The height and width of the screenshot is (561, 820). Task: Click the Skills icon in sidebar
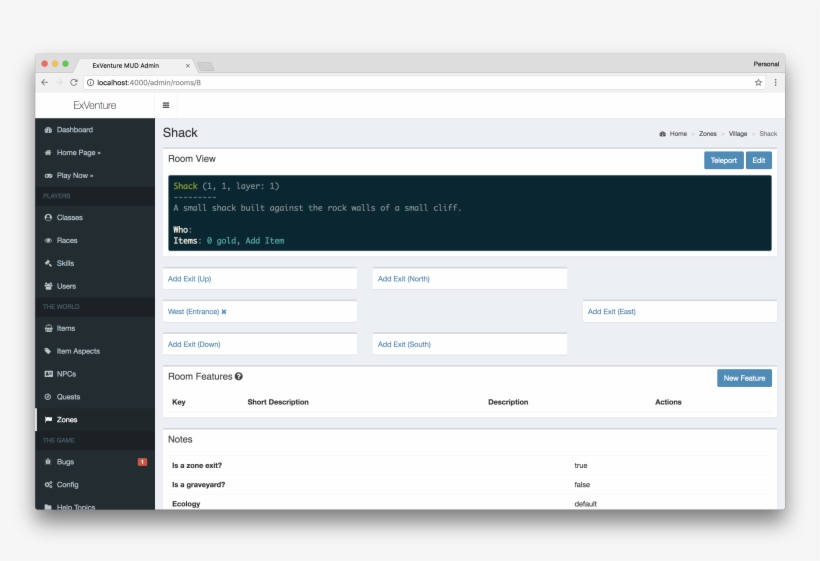point(48,263)
